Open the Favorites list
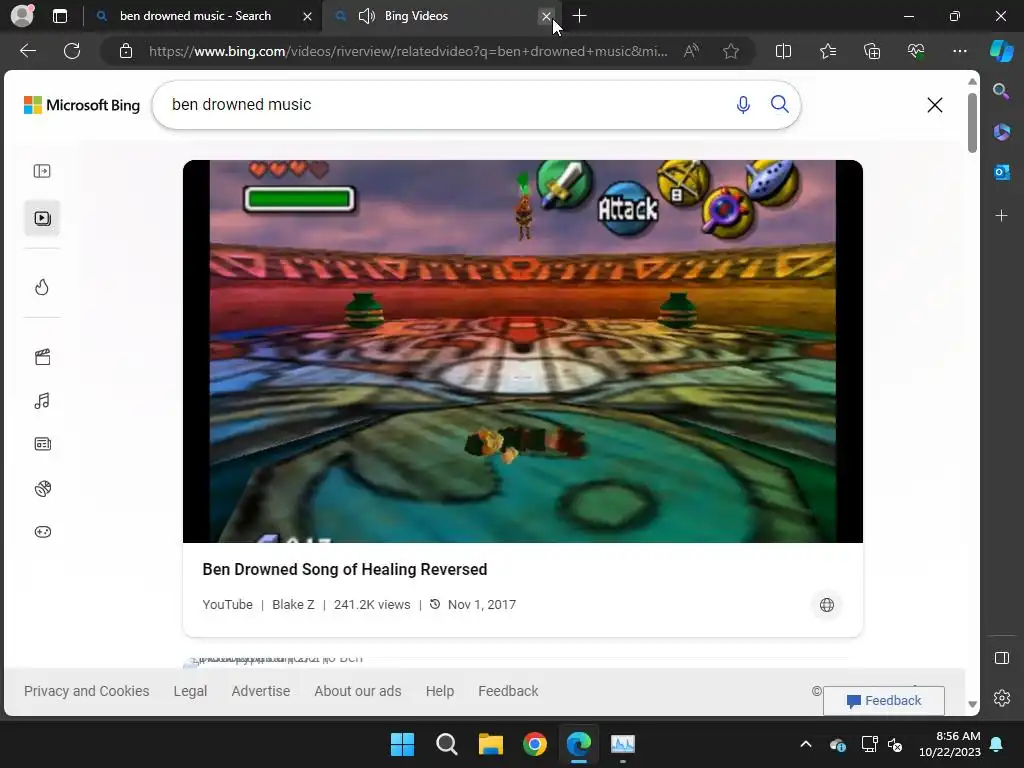The width and height of the screenshot is (1024, 768). 827,51
